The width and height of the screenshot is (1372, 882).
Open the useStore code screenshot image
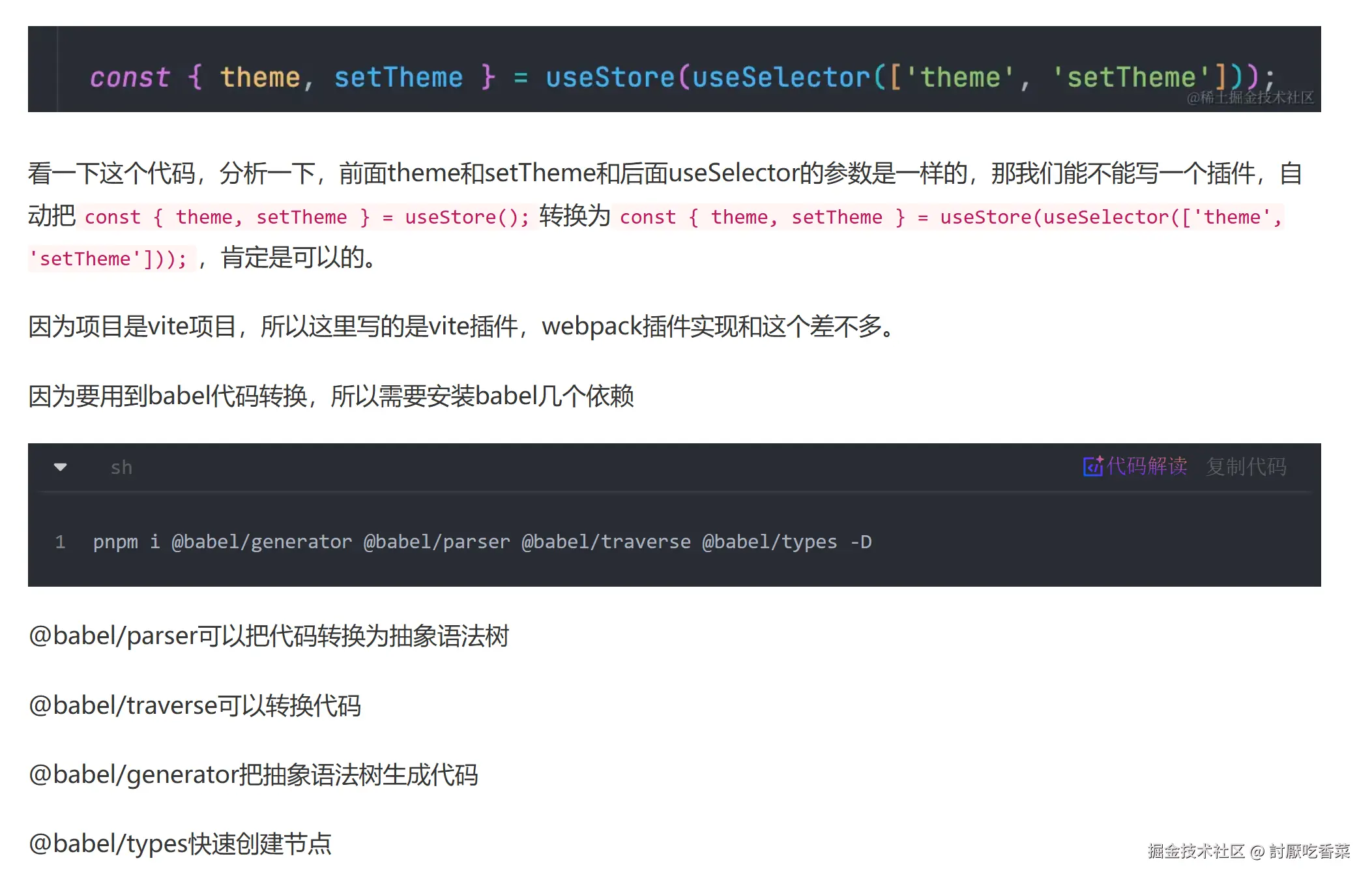(674, 69)
